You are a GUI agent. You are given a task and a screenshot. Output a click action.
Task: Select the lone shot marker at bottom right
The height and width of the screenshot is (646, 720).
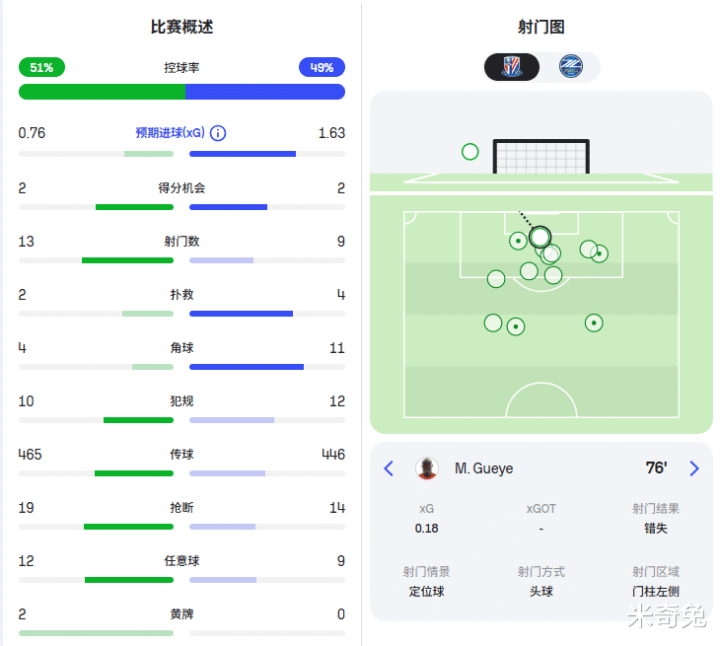coord(593,323)
